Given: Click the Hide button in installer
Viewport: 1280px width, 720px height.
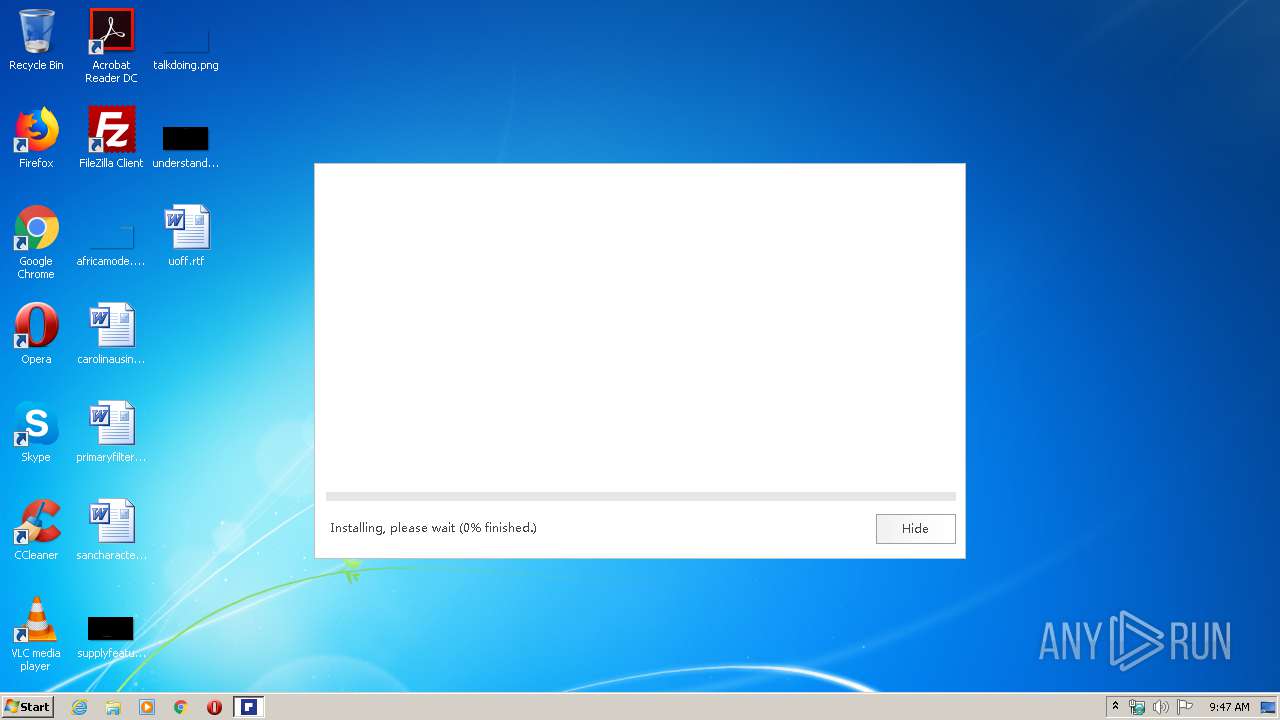Looking at the screenshot, I should 915,528.
